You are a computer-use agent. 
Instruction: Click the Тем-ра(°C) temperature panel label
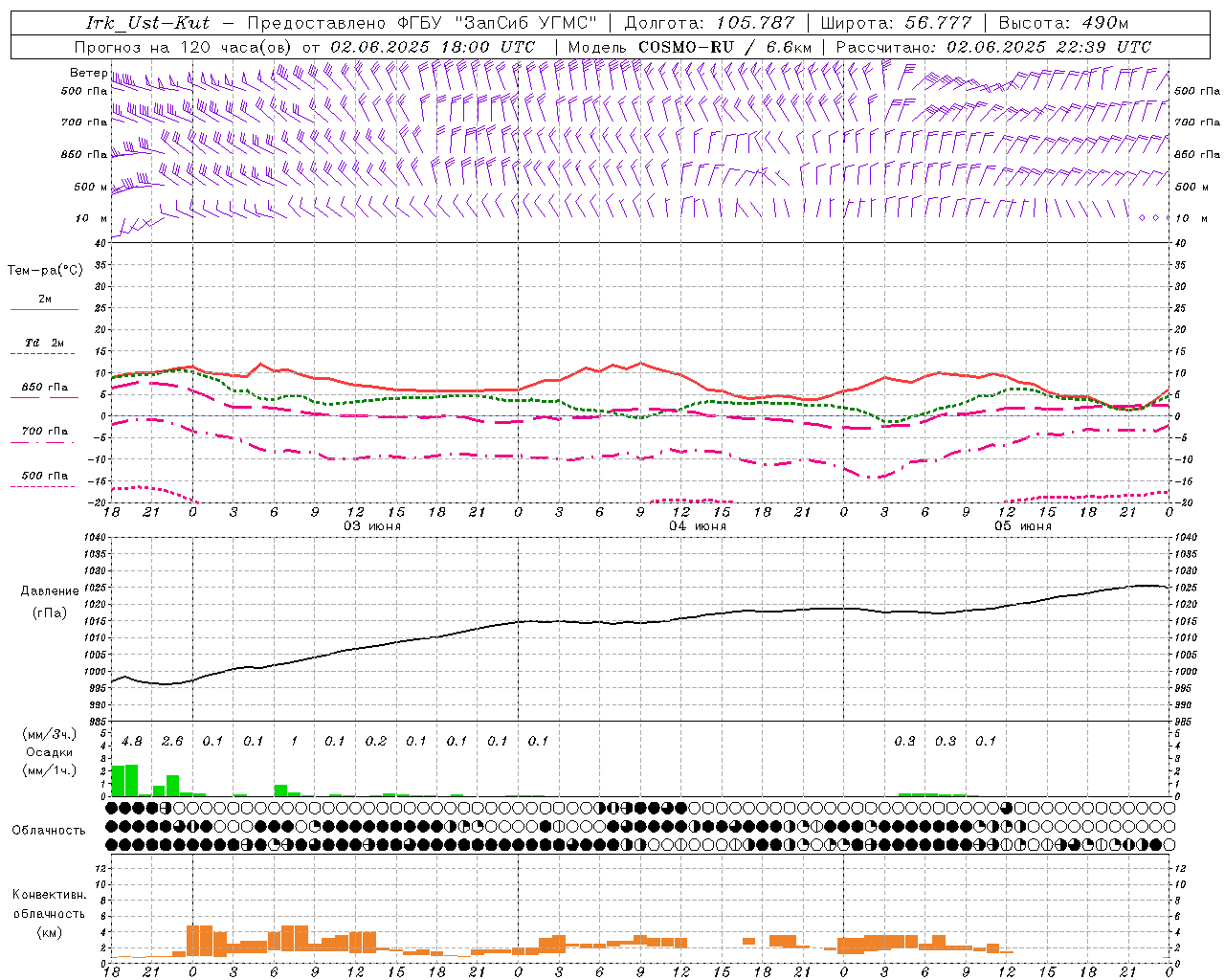pos(45,270)
